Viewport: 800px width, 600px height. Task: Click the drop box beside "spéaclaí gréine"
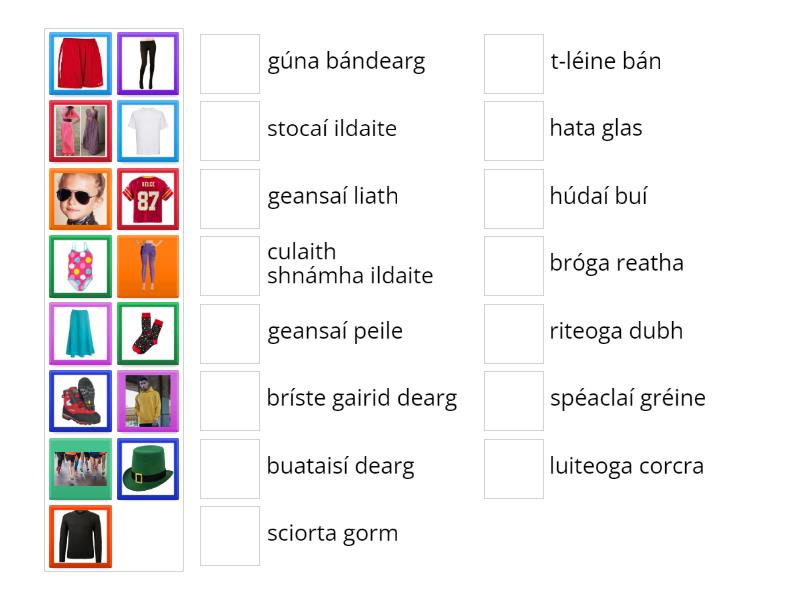pyautogui.click(x=514, y=401)
